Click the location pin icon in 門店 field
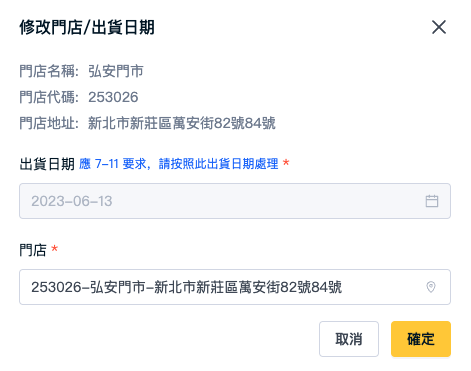The height and width of the screenshot is (371, 471). click(431, 287)
